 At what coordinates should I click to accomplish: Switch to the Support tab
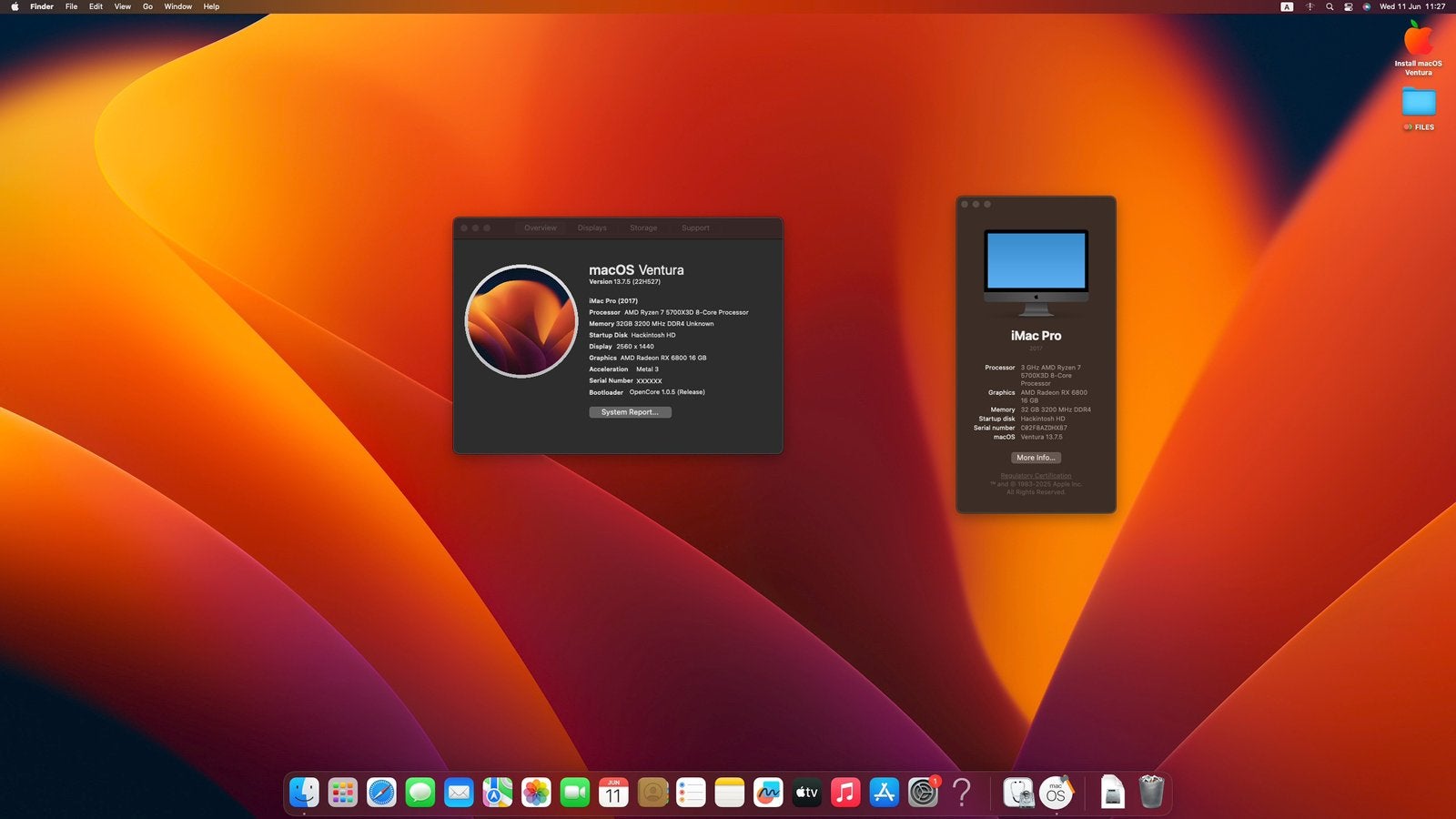695,227
